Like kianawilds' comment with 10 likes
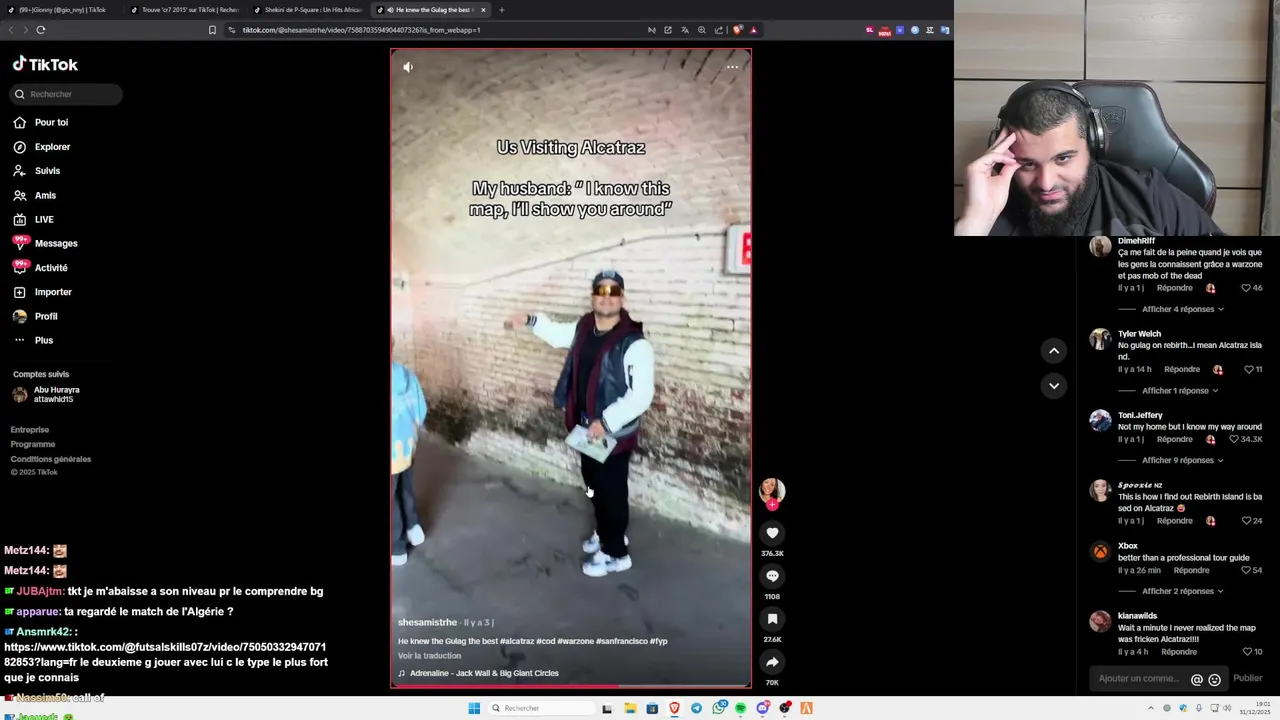The width and height of the screenshot is (1280, 720). click(1247, 652)
